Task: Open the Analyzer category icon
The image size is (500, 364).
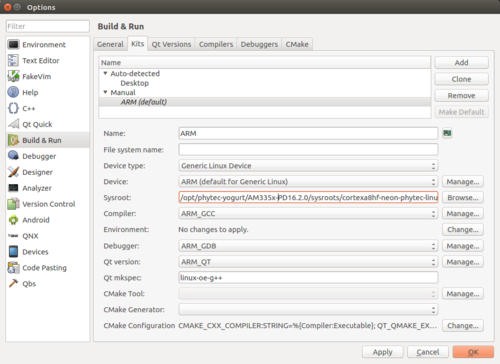Action: click(13, 188)
